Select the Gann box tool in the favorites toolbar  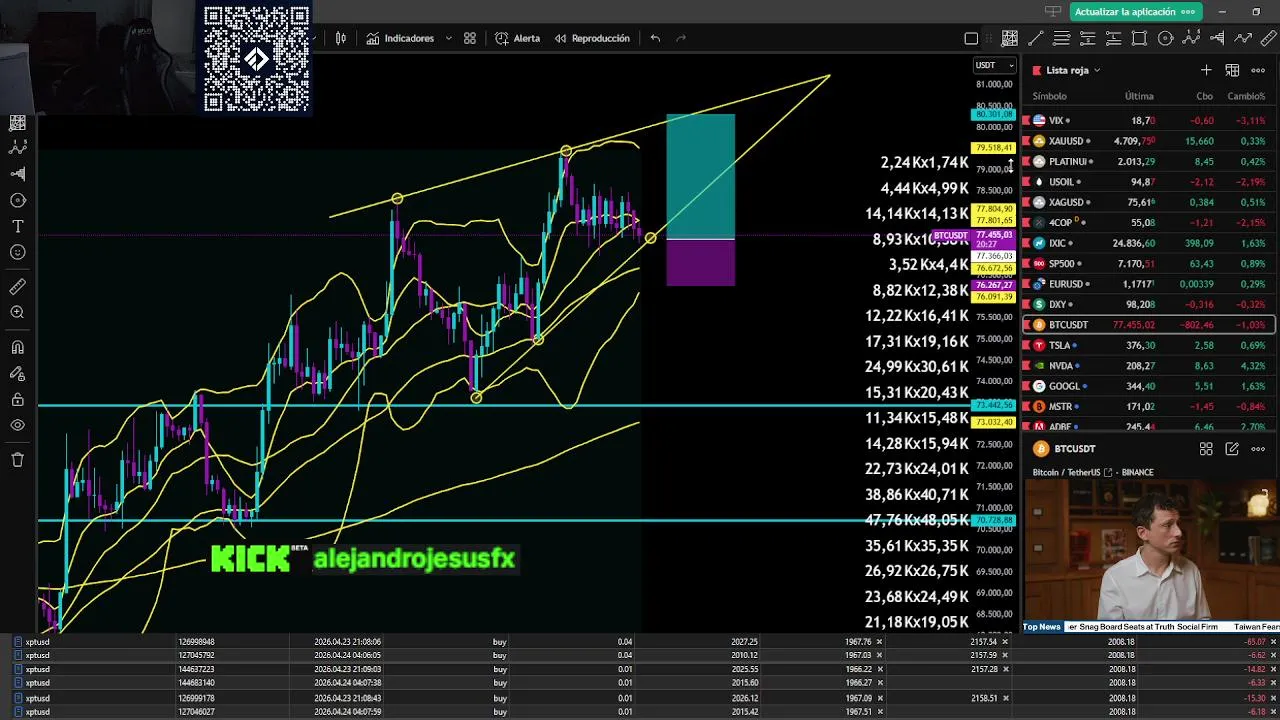(1010, 38)
